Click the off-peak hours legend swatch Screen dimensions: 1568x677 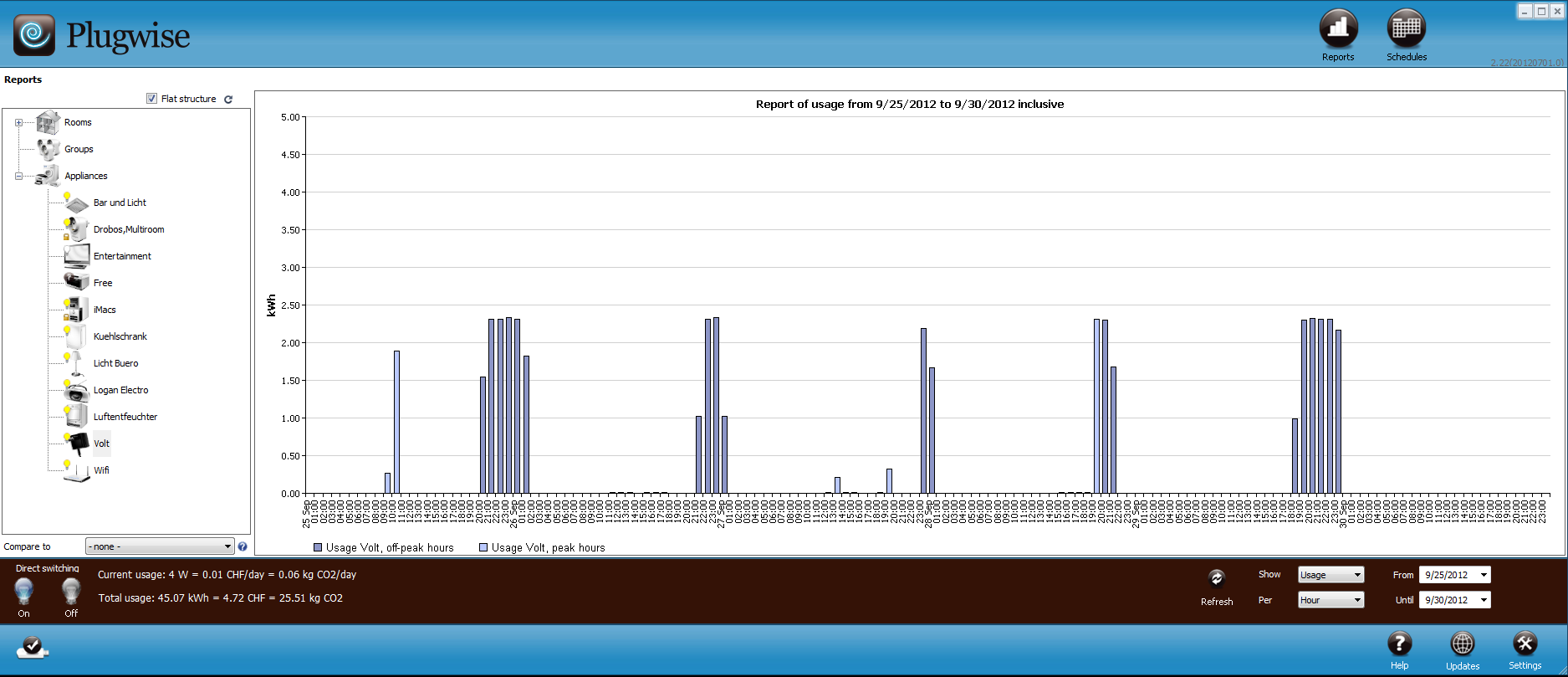(318, 547)
